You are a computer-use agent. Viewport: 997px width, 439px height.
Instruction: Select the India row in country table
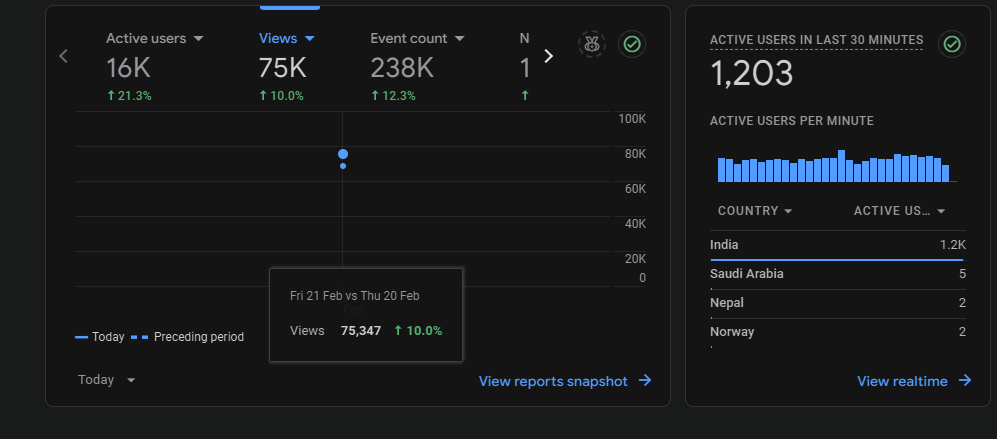point(837,246)
